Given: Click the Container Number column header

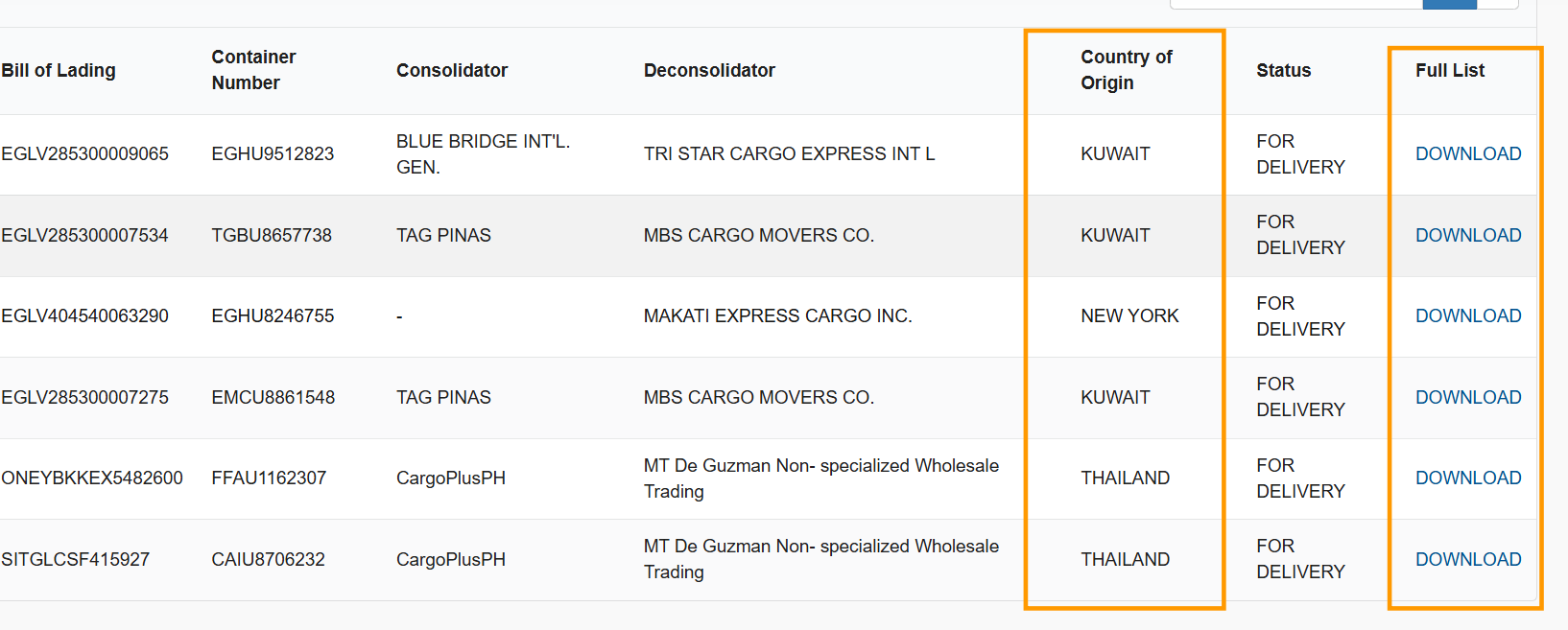Looking at the screenshot, I should pyautogui.click(x=253, y=70).
